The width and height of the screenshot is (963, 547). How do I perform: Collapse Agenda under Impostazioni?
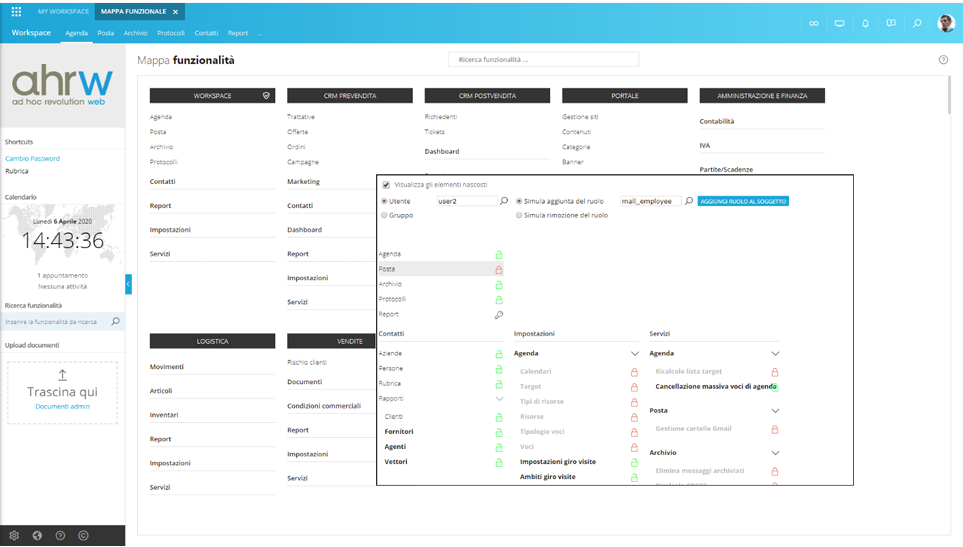click(634, 354)
